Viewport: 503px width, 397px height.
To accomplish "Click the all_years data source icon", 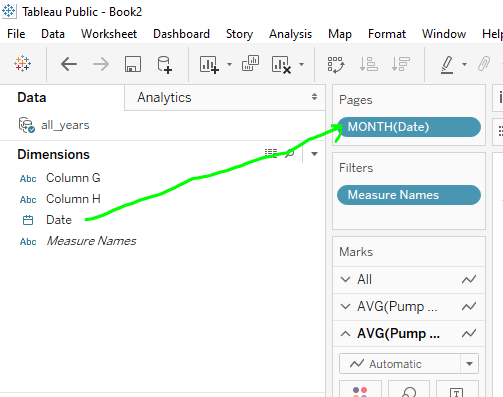I will point(27,125).
